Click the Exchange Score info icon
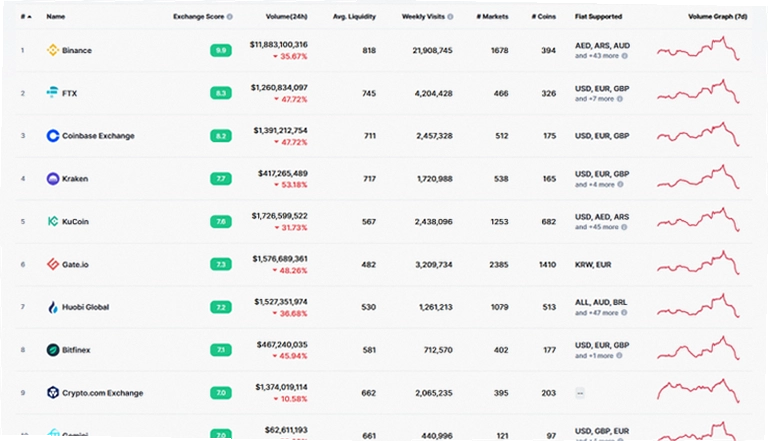 pos(230,17)
